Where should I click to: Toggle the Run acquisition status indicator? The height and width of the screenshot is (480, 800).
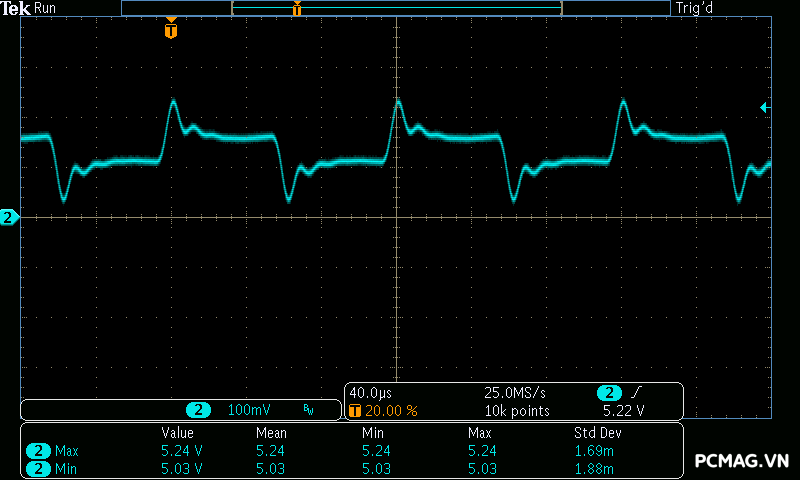point(45,8)
